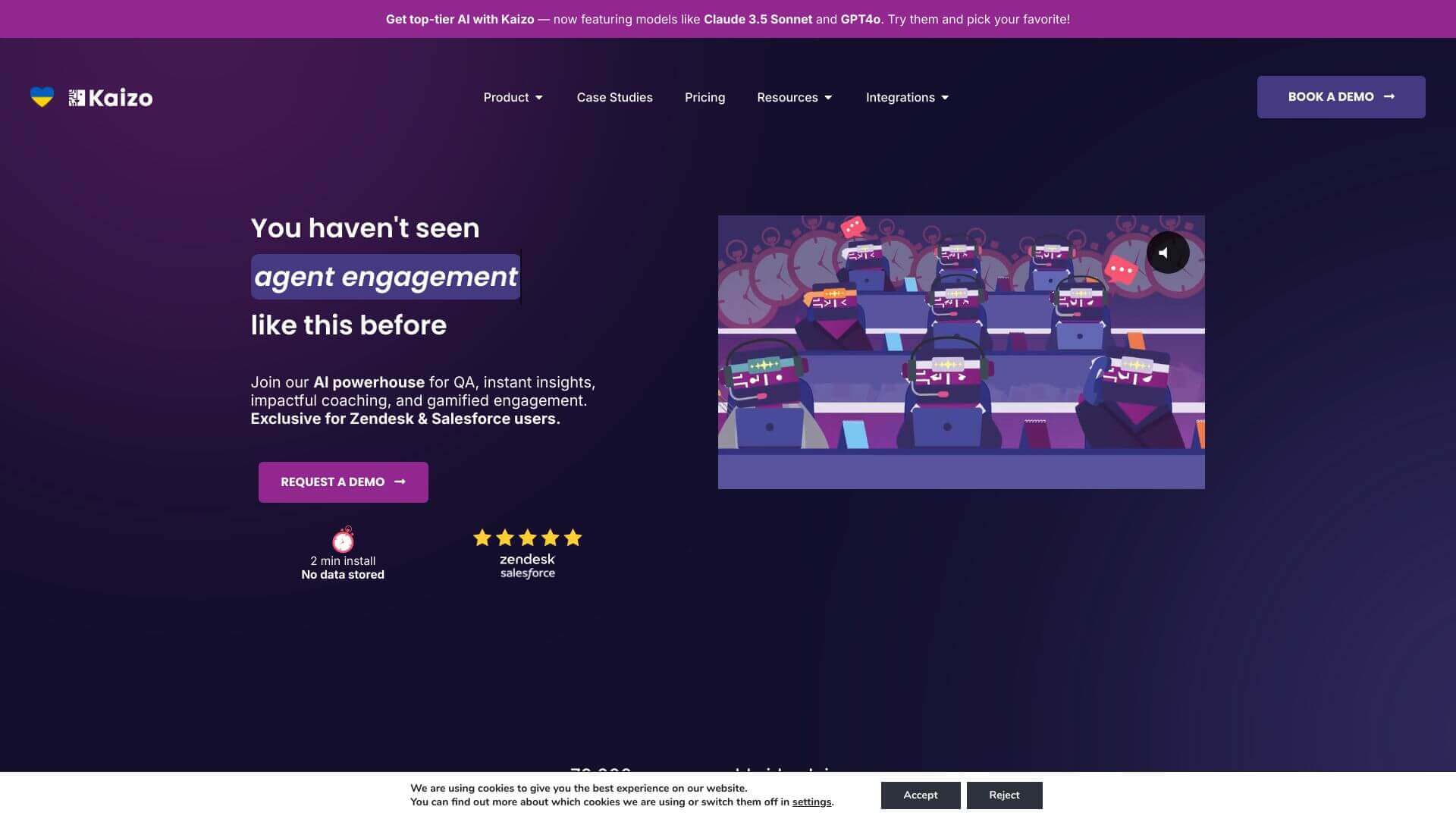Open the cookie settings link
The width and height of the screenshot is (1456, 819).
pyautogui.click(x=811, y=802)
